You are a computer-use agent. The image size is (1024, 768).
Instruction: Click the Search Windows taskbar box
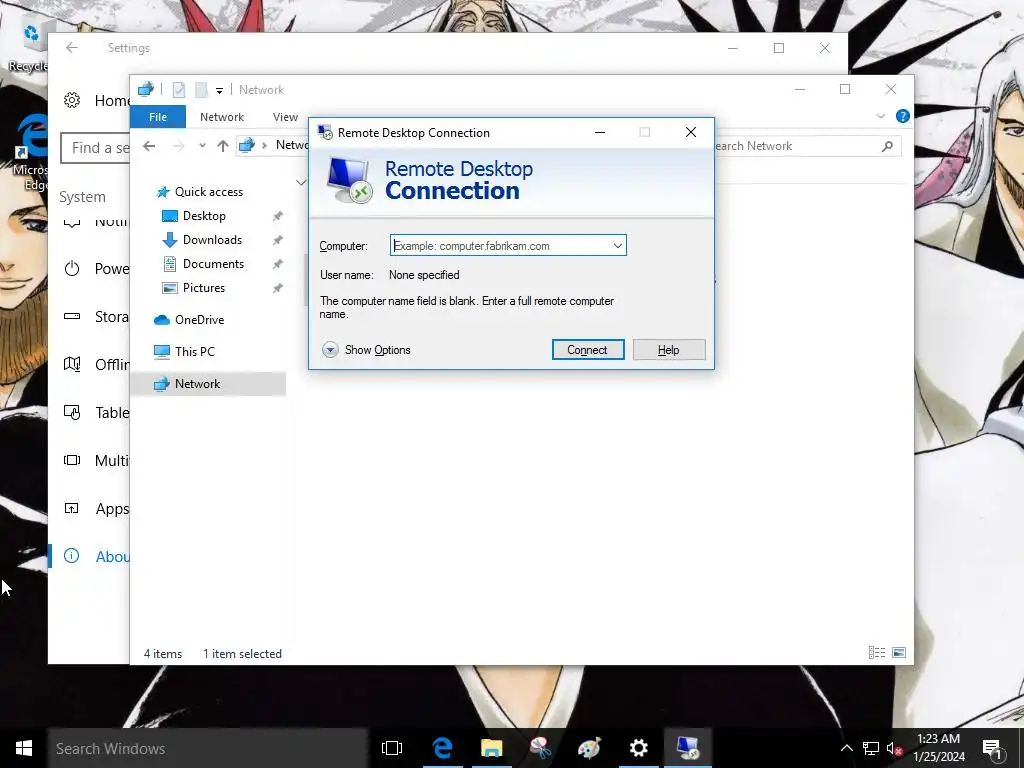click(208, 748)
